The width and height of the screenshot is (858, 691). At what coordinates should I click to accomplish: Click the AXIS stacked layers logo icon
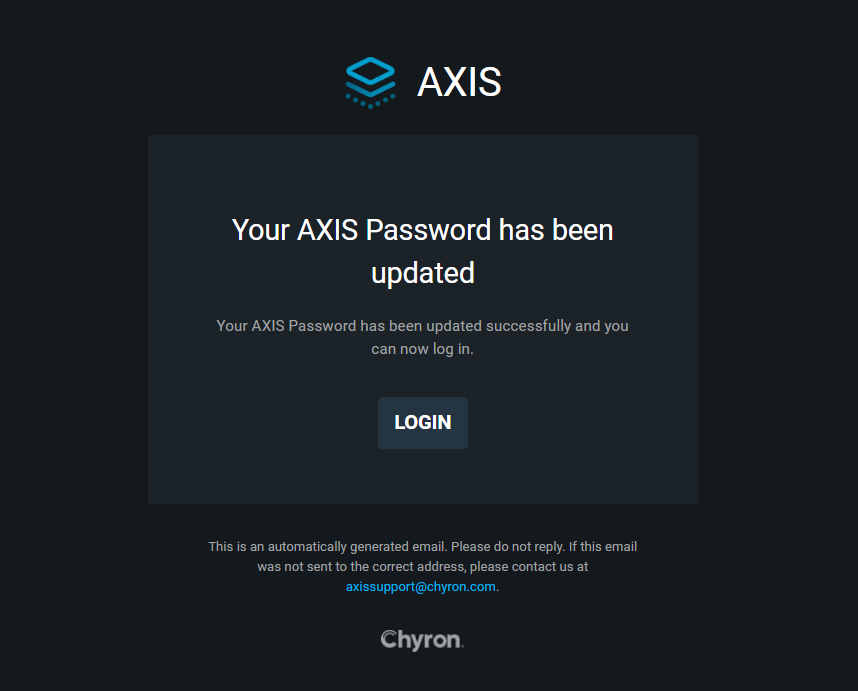click(370, 82)
